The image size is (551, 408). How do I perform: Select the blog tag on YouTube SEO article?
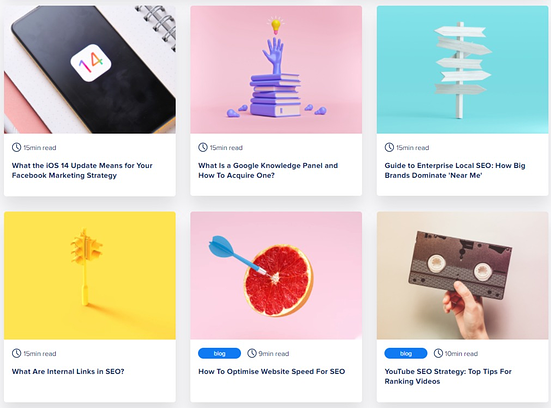[406, 353]
